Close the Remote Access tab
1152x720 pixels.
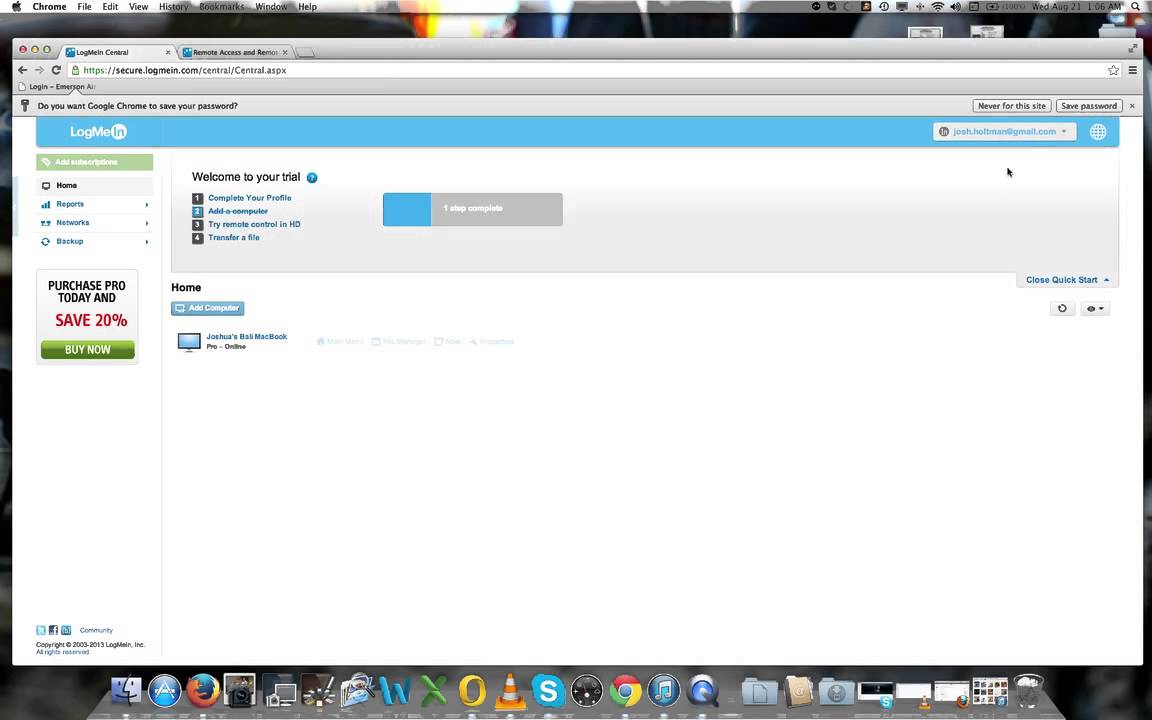coord(285,52)
